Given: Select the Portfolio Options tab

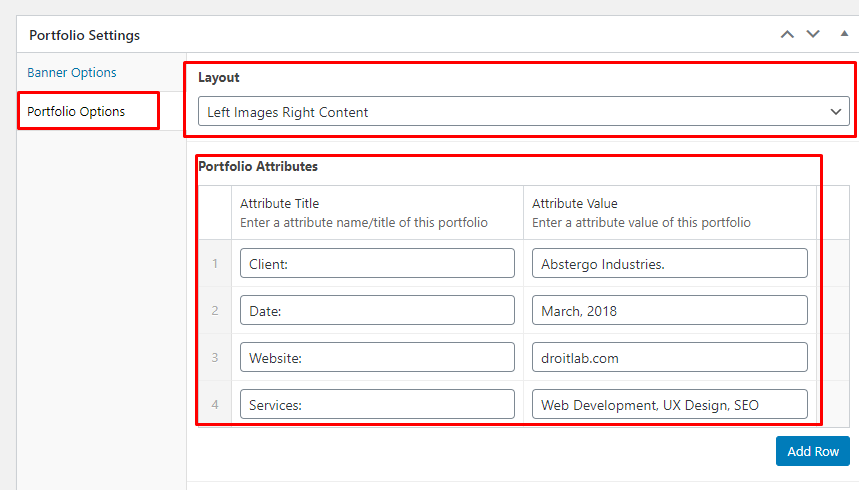Looking at the screenshot, I should click(76, 111).
